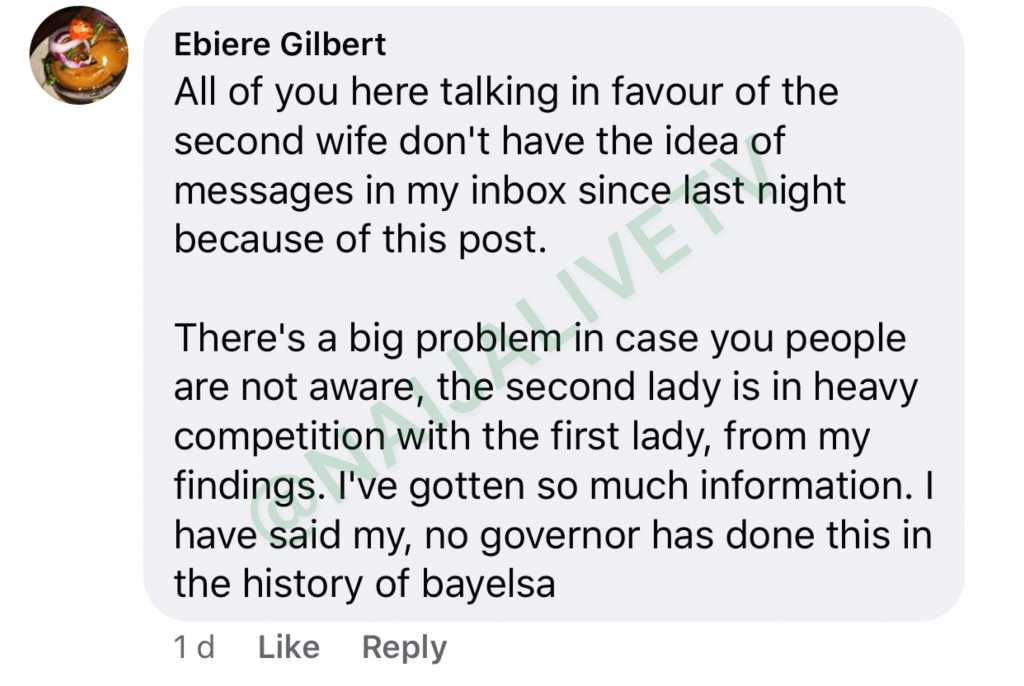Screen dimensions: 1024x686
Task: Open Ebiere Gilbert's profile picture
Action: tap(78, 55)
